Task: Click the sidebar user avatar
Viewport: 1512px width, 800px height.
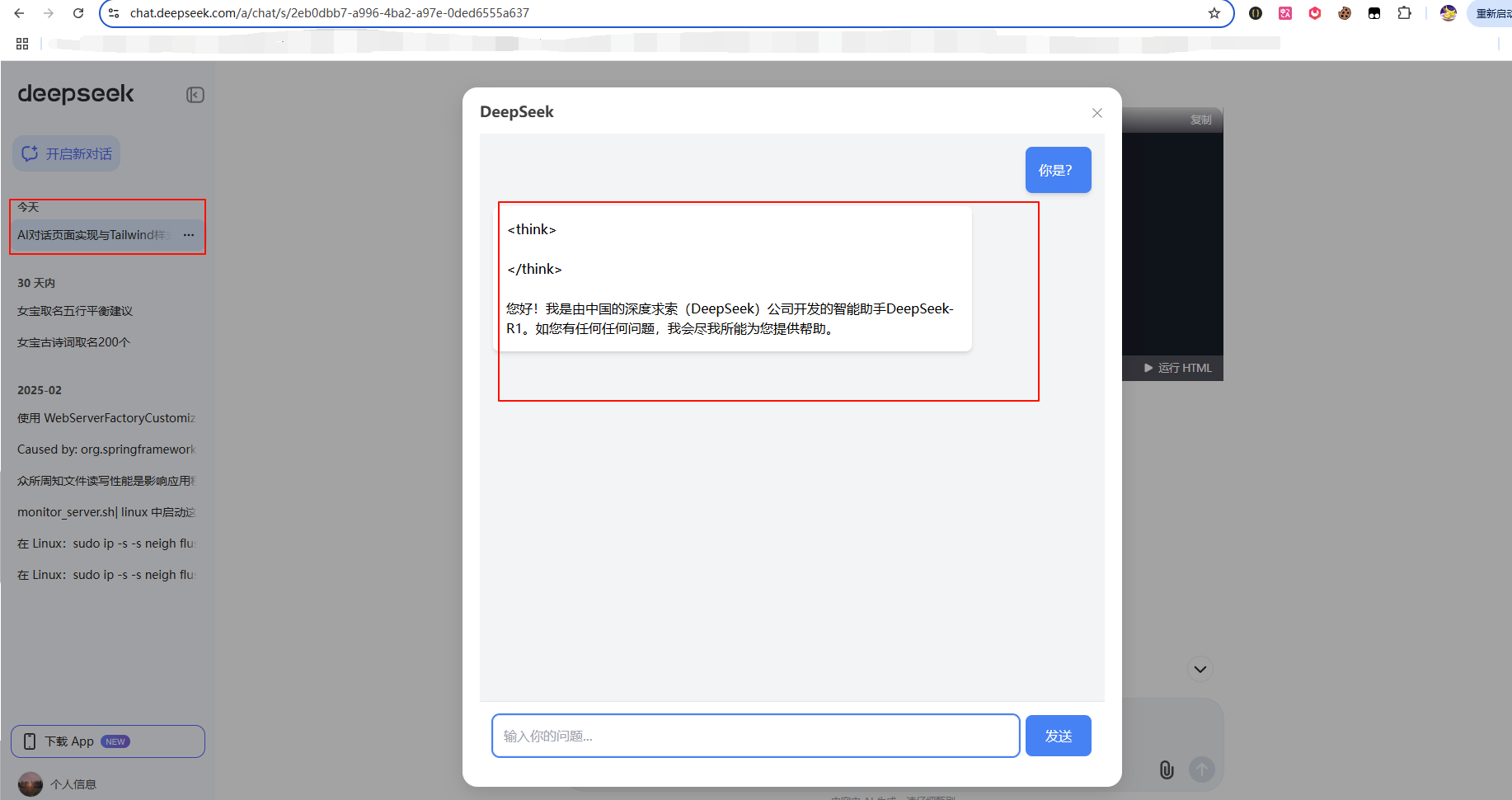Action: [x=31, y=784]
